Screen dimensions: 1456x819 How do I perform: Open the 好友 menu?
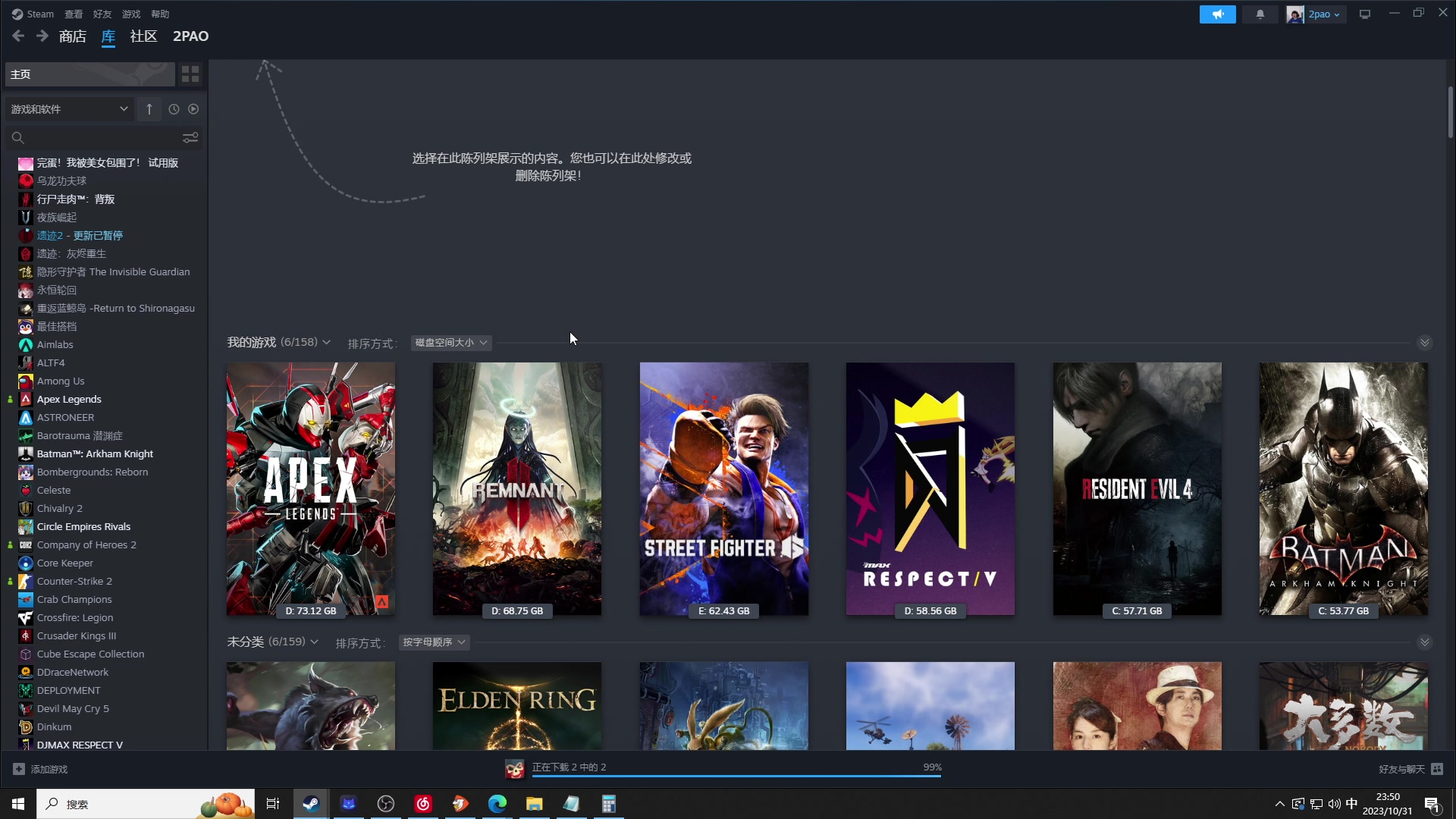click(102, 14)
